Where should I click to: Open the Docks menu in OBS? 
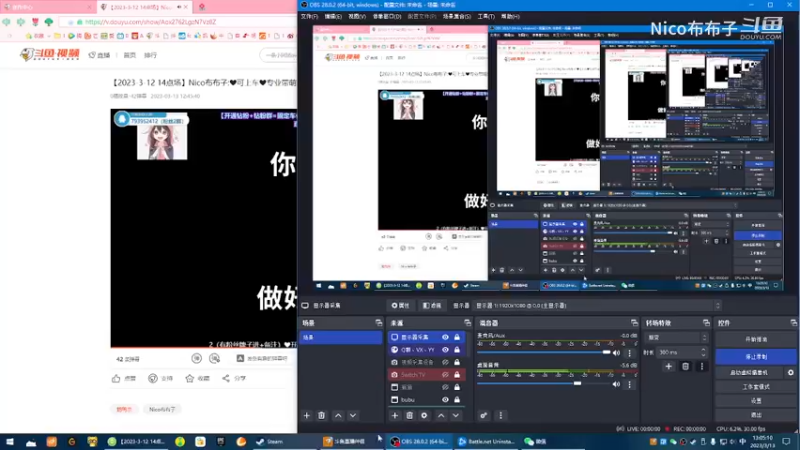(x=387, y=16)
